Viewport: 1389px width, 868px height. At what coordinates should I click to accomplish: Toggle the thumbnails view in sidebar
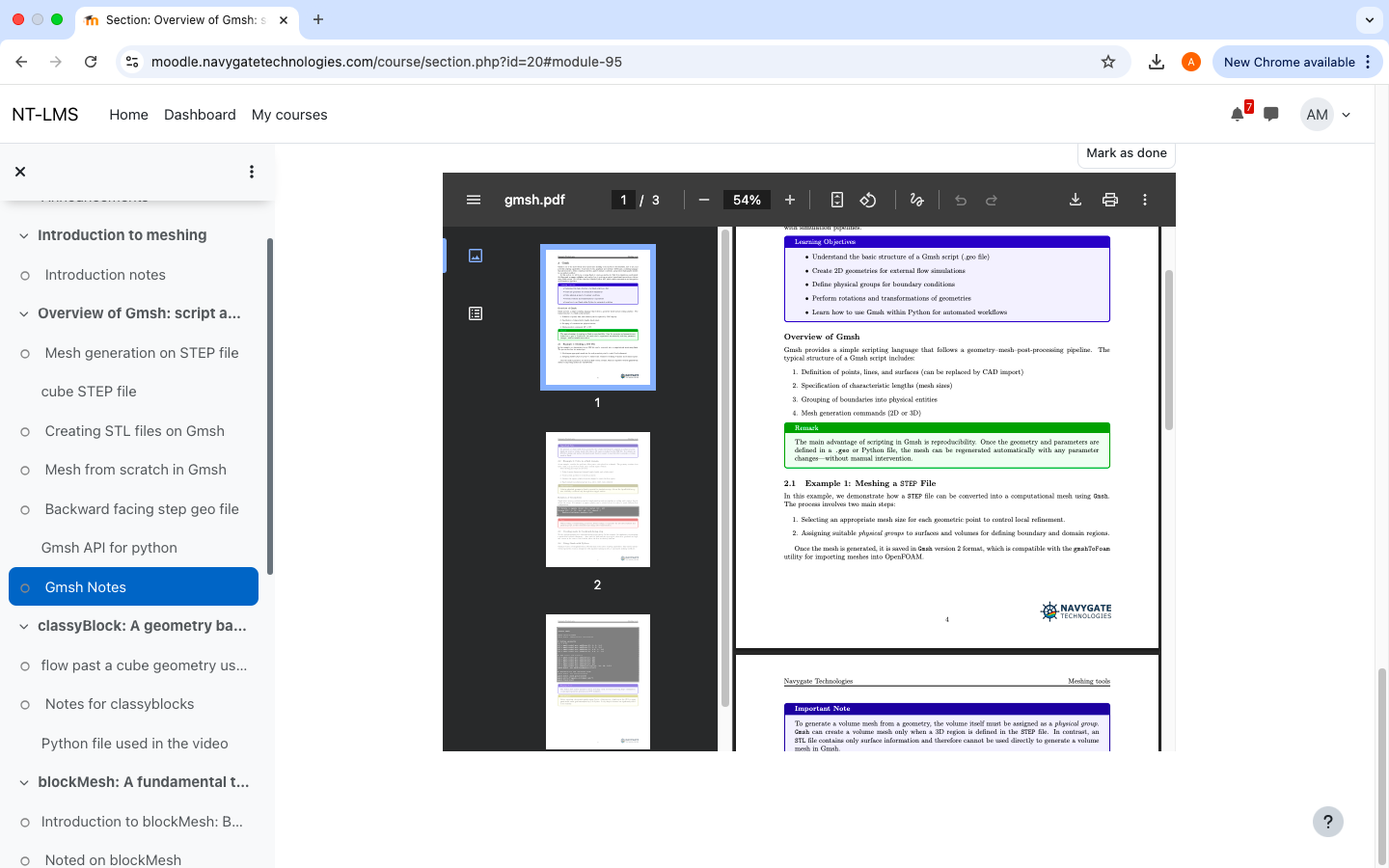(476, 256)
